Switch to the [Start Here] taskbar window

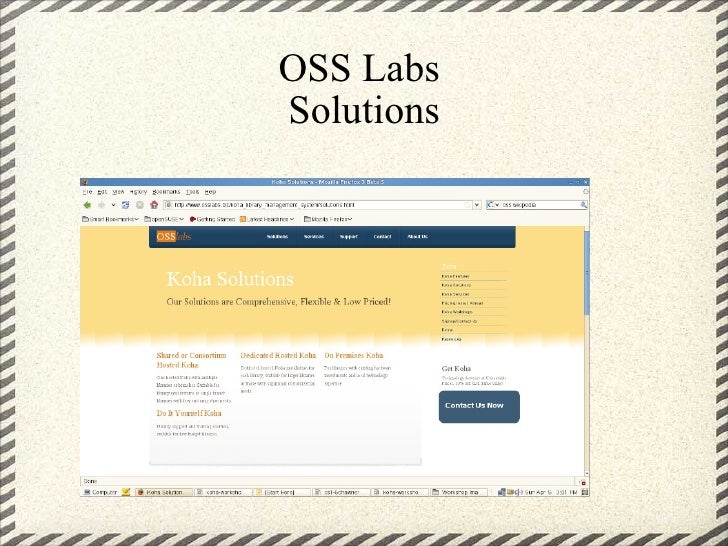click(x=282, y=492)
